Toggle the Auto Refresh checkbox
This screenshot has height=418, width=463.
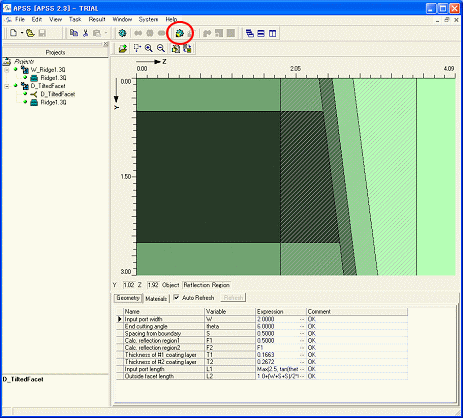pyautogui.click(x=177, y=298)
